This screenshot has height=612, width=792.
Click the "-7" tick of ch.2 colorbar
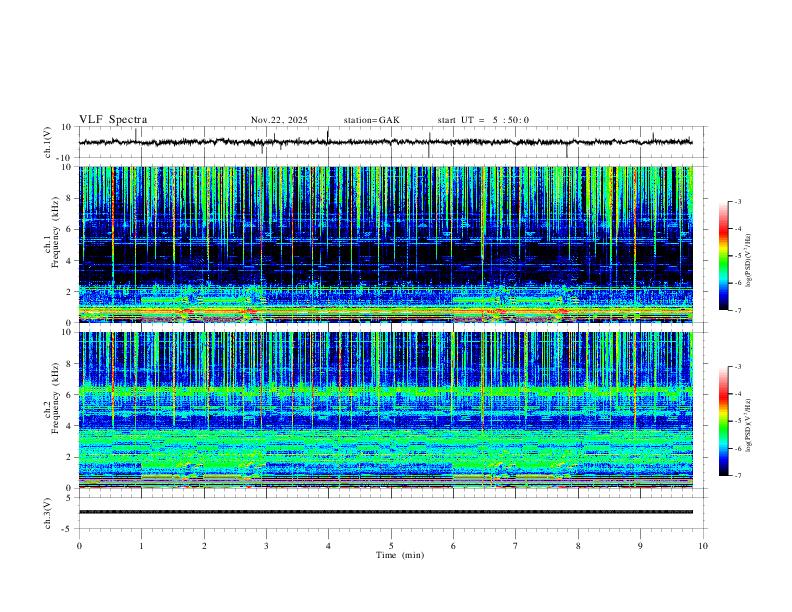[x=738, y=476]
